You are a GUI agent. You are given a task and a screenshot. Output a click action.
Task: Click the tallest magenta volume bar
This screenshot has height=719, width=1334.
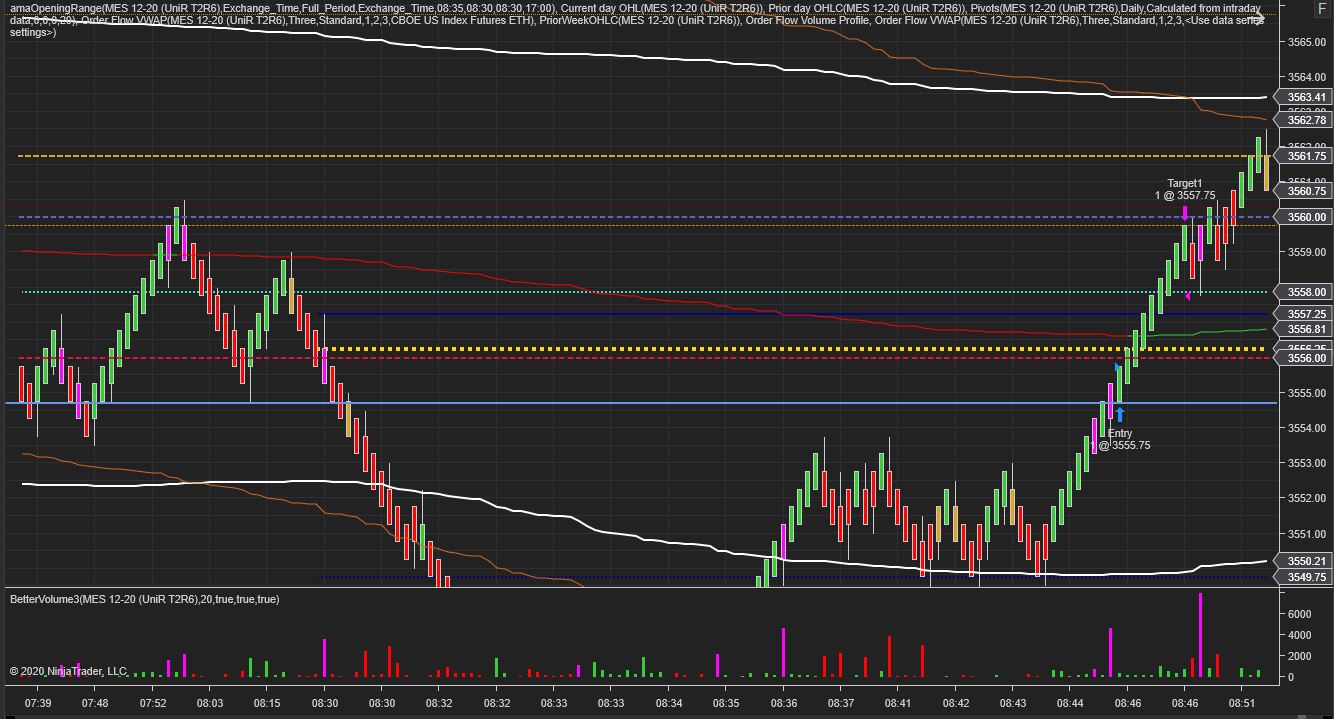click(x=1200, y=635)
